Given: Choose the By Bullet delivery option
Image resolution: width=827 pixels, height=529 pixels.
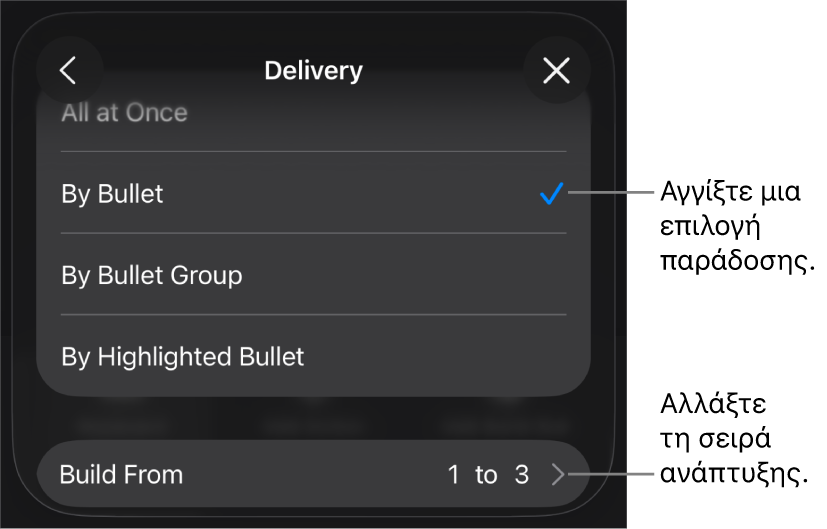Looking at the screenshot, I should point(313,193).
